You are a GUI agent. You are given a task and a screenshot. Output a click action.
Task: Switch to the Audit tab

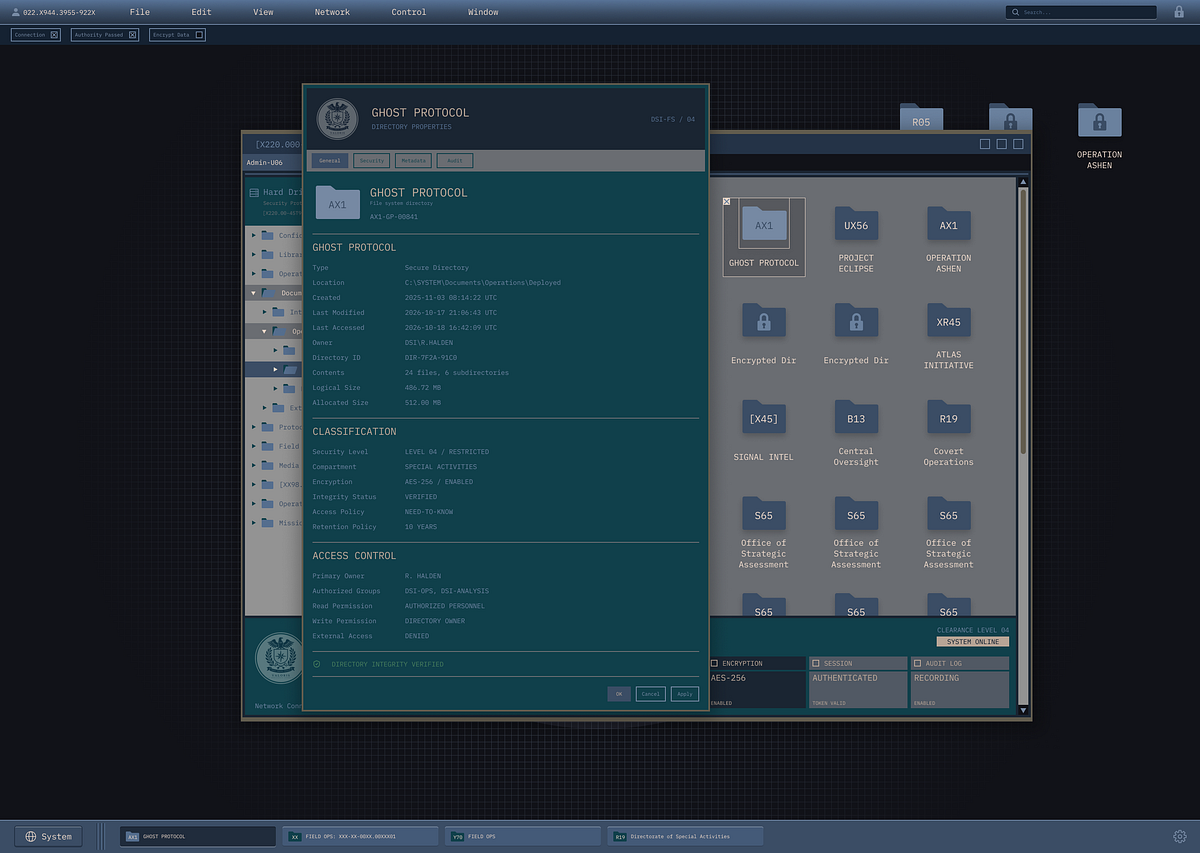(455, 160)
